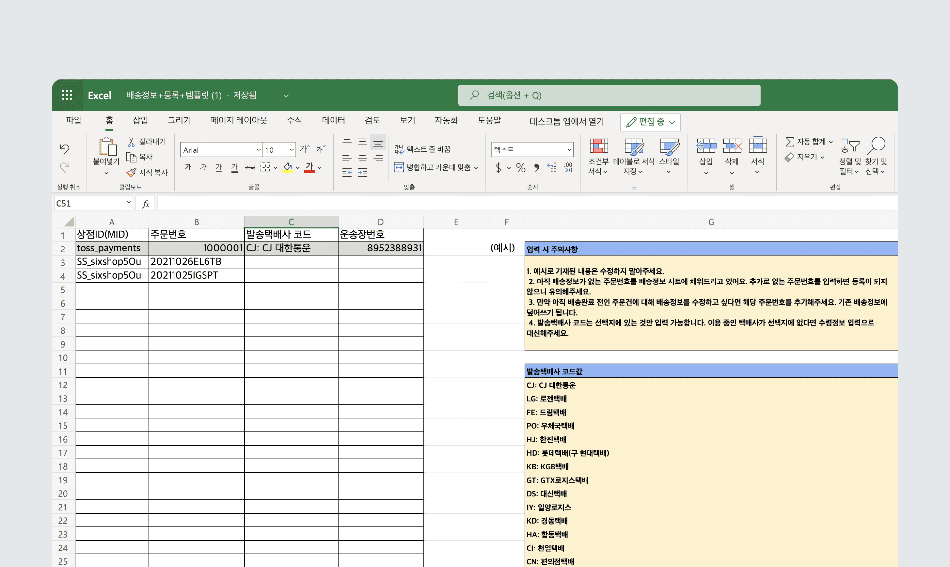This screenshot has height=567, width=950.
Task: Toggle italic formatting
Action: tap(203, 167)
